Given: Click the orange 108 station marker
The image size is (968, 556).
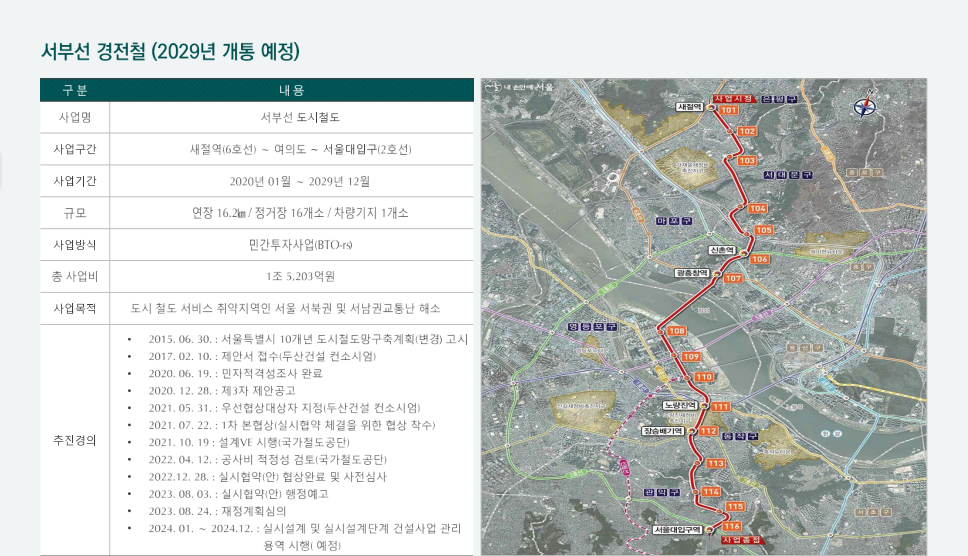Looking at the screenshot, I should [x=677, y=331].
